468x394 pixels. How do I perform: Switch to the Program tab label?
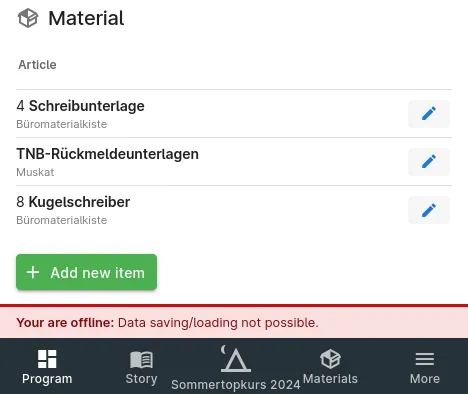[x=47, y=379]
